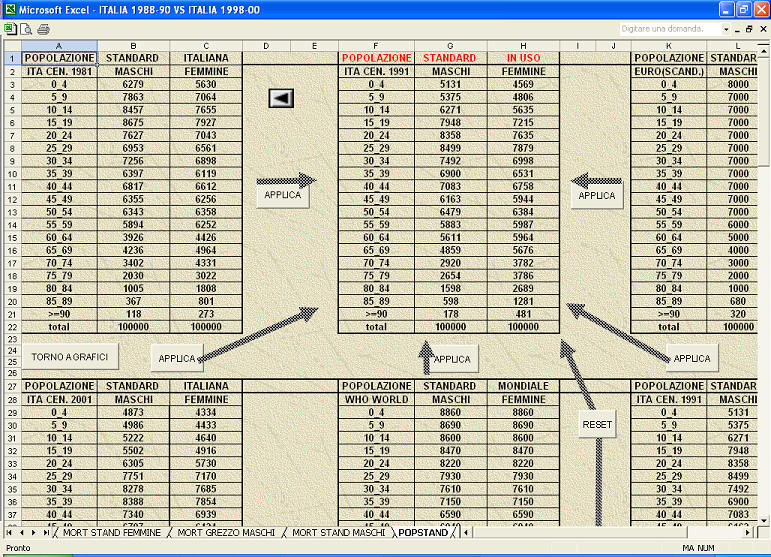
Task: Select 'total' cell in column F
Action: click(x=376, y=327)
